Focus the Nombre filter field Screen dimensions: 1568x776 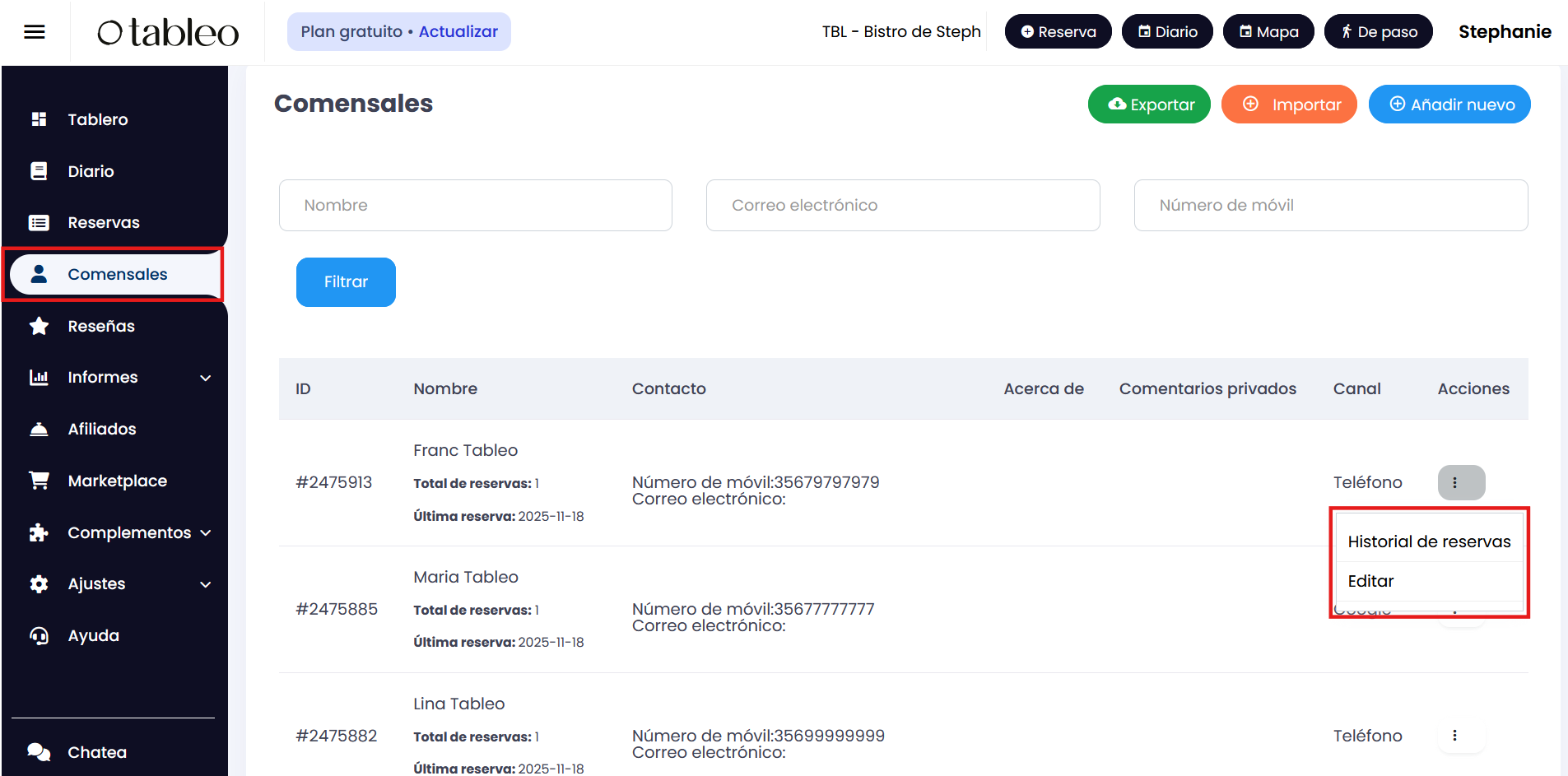click(x=476, y=206)
